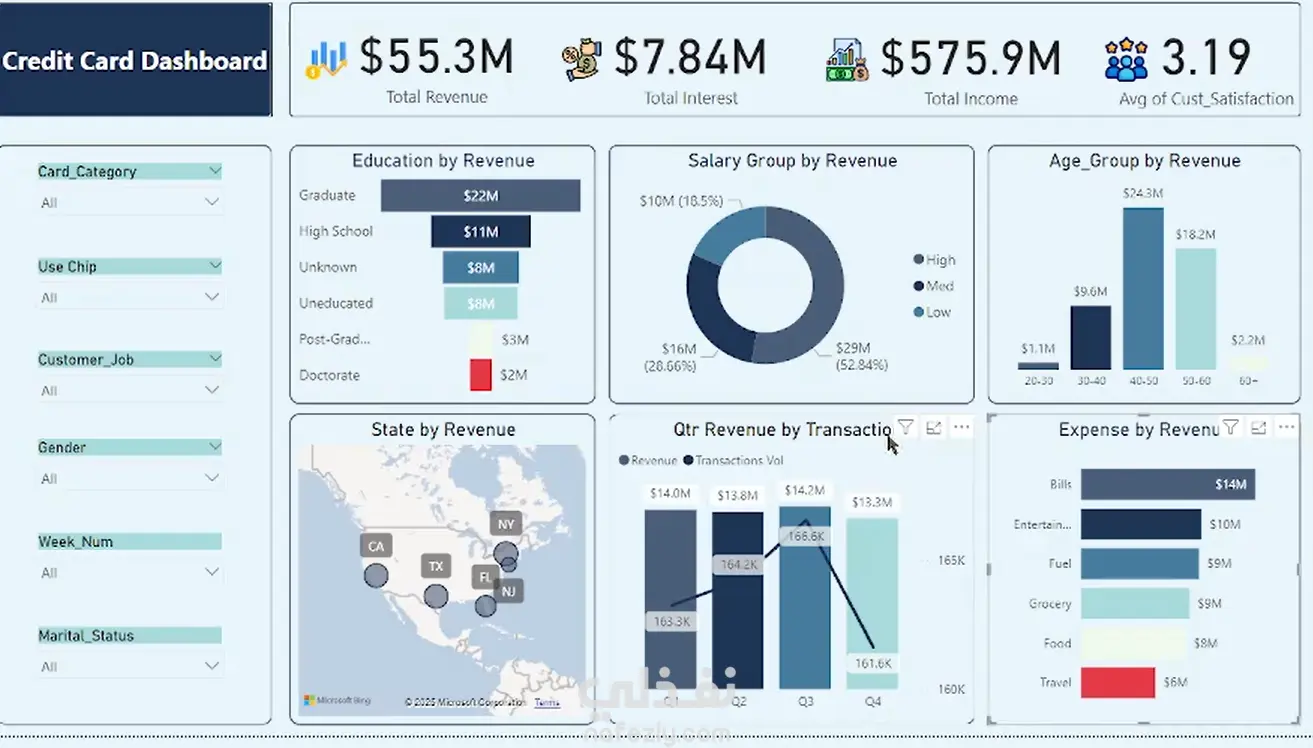Select the NY bubble on the map
1313x748 pixels.
click(x=506, y=553)
